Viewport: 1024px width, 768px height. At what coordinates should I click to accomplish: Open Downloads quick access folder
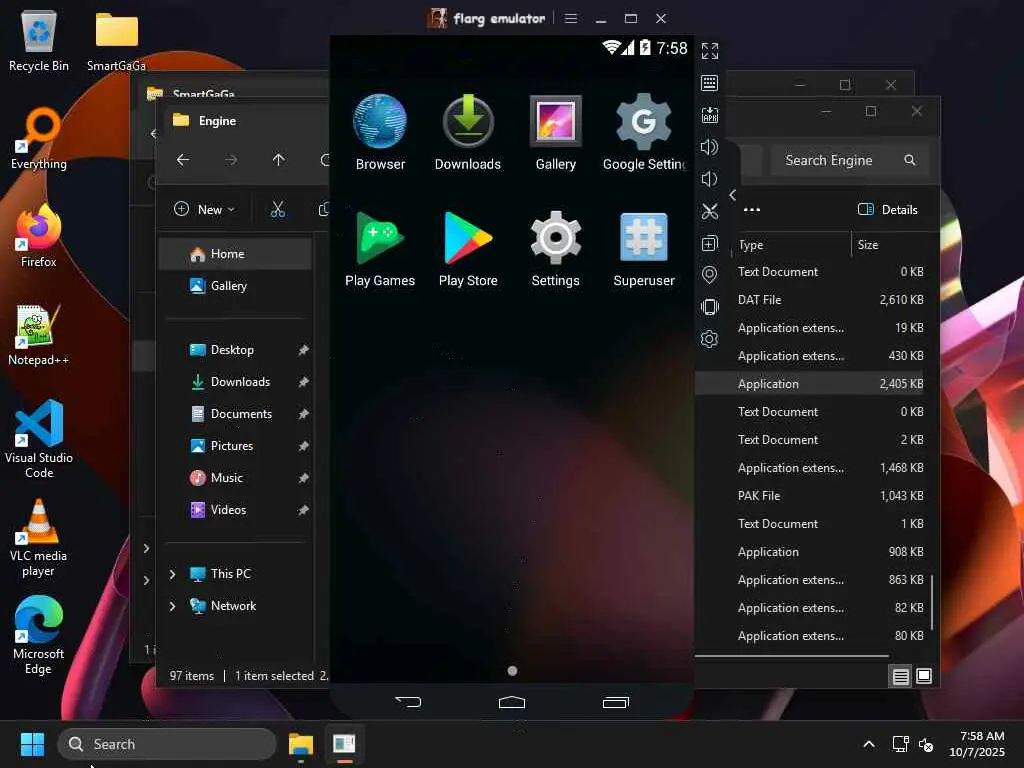pos(235,381)
